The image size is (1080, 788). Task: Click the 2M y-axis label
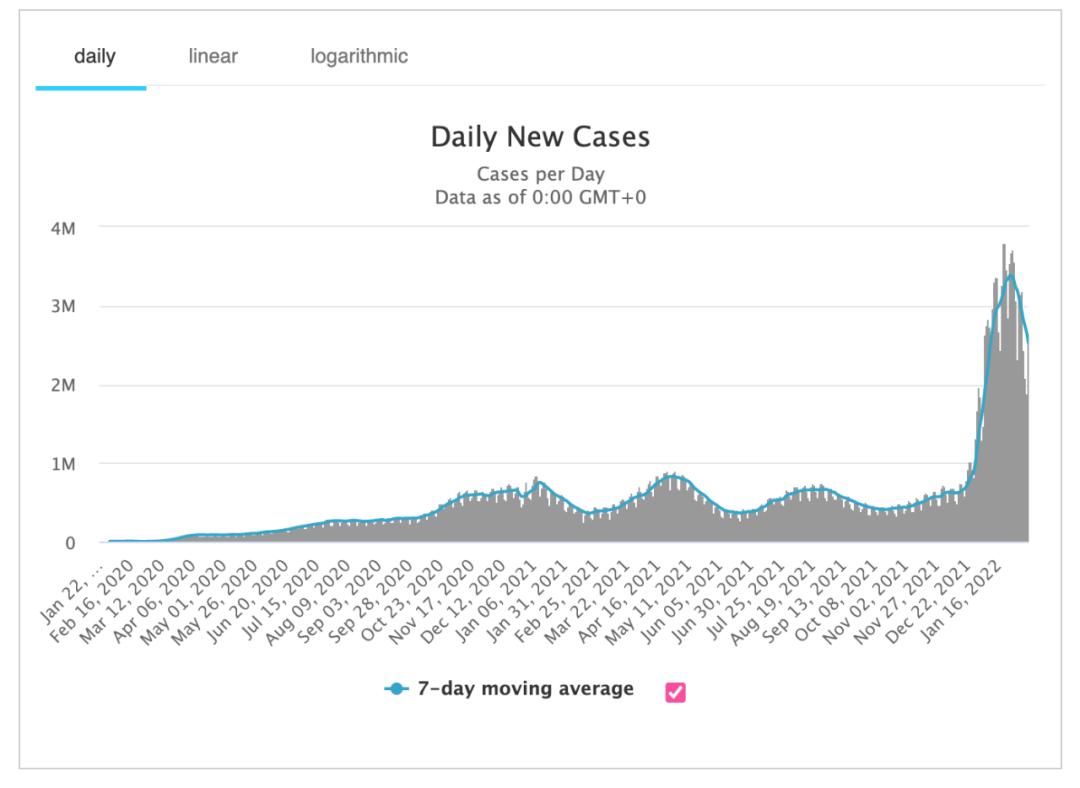pos(63,386)
